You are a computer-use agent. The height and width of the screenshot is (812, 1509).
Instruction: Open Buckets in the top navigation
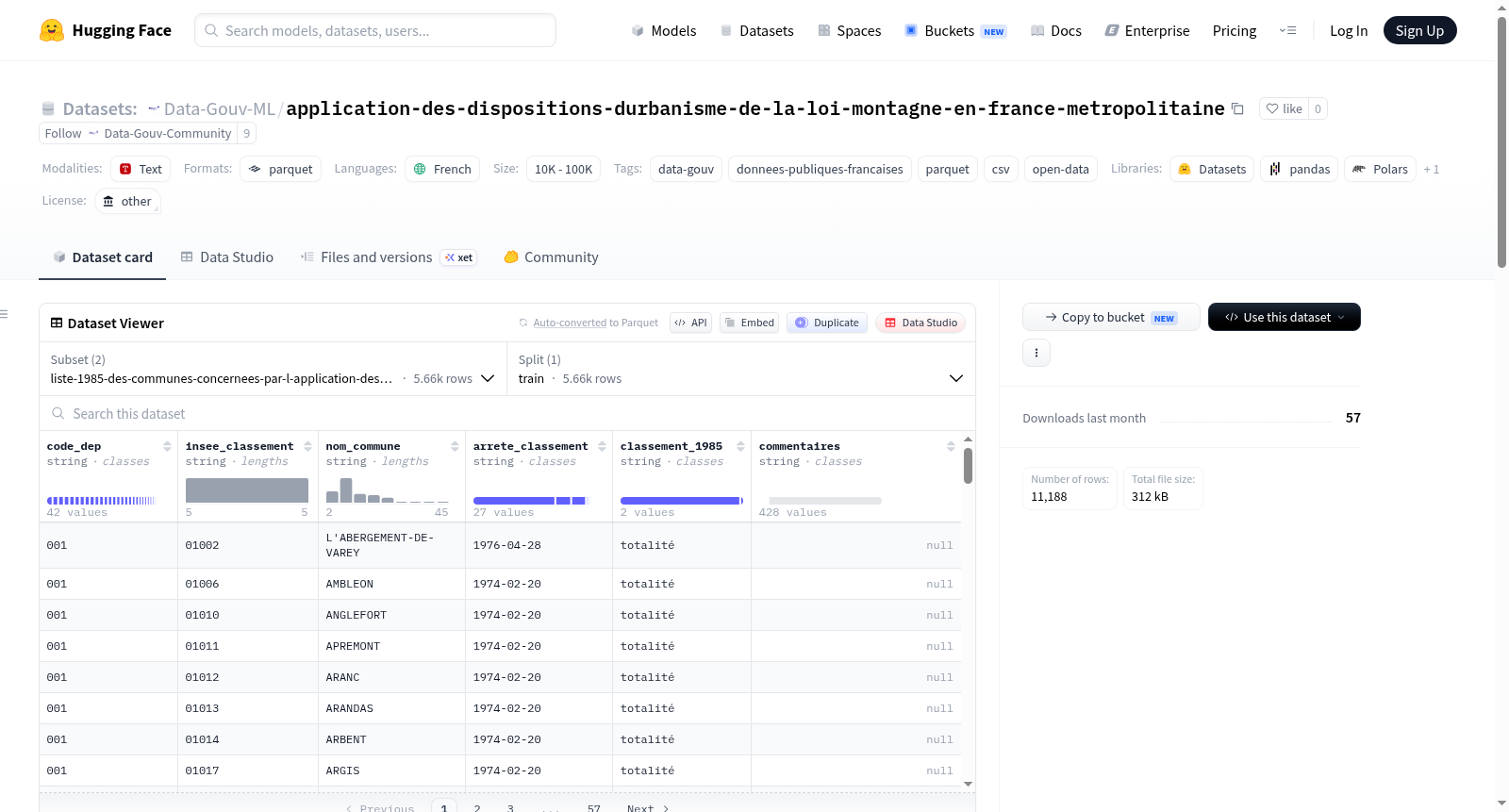955,30
